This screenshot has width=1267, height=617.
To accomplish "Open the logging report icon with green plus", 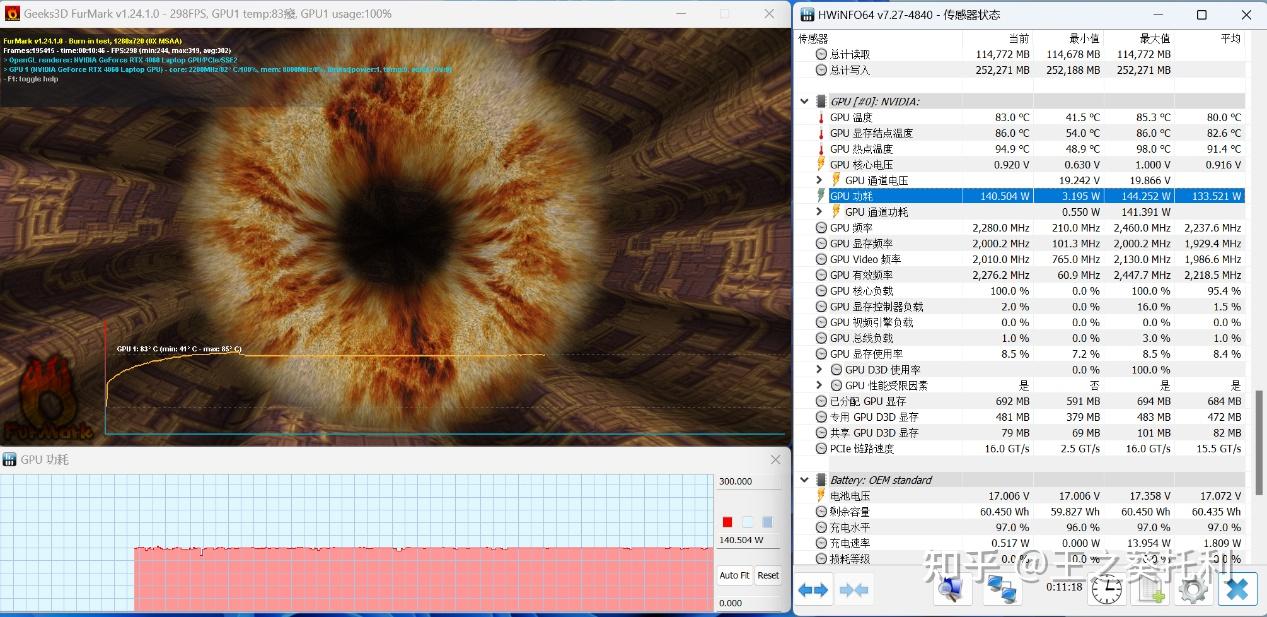I will coord(1148,590).
